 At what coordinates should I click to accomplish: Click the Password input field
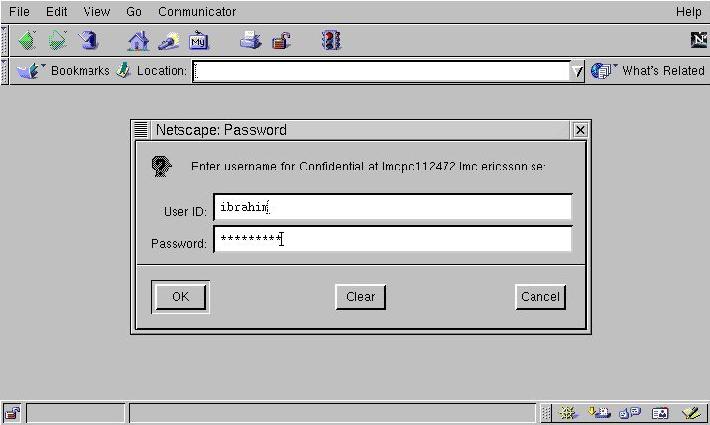coord(392,239)
